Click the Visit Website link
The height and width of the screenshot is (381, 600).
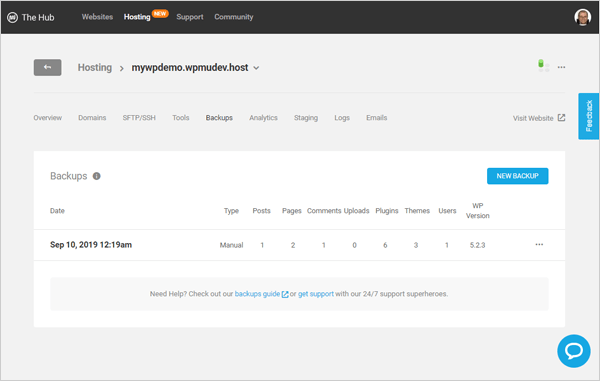click(x=533, y=118)
